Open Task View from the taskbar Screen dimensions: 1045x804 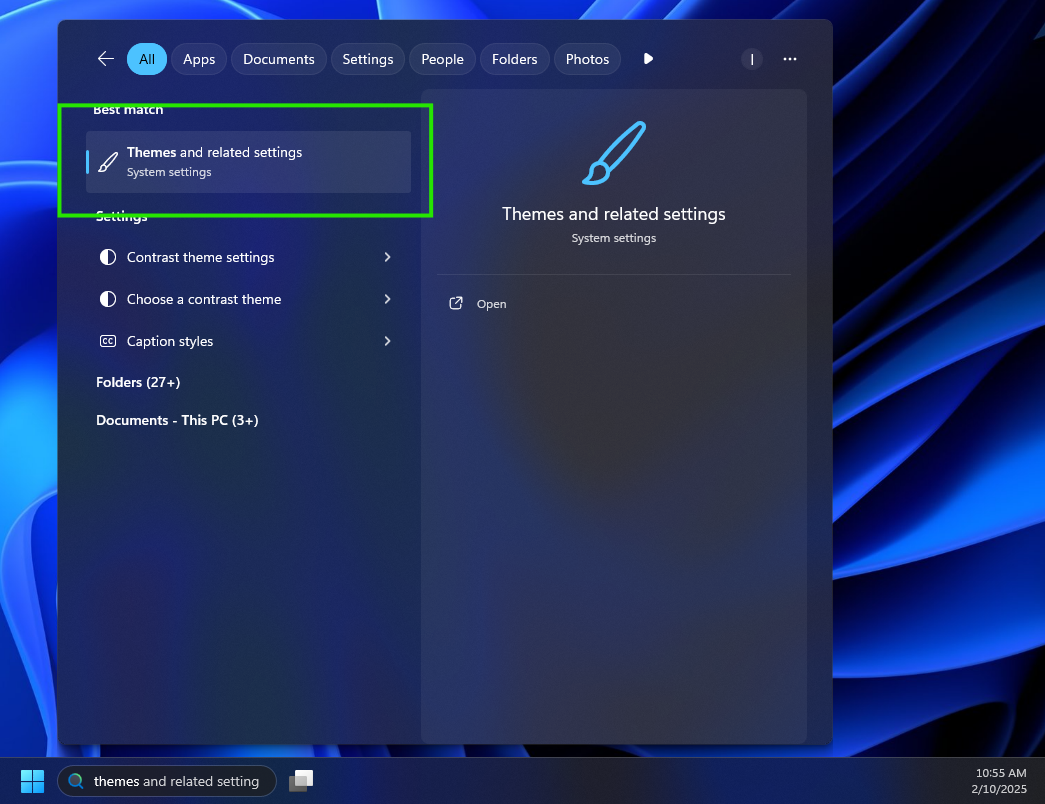(301, 781)
